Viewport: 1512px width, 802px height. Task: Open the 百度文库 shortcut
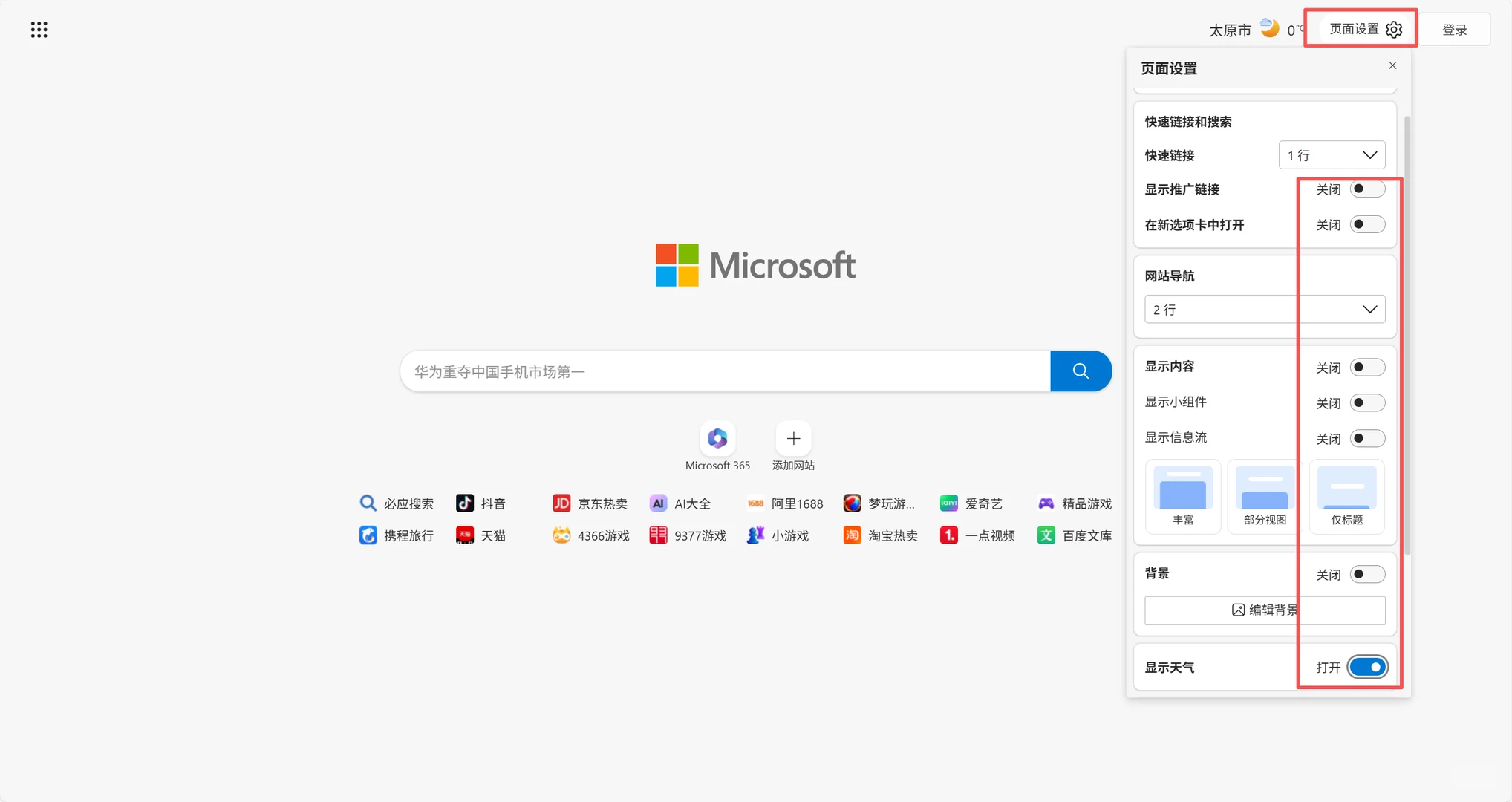click(x=1046, y=535)
